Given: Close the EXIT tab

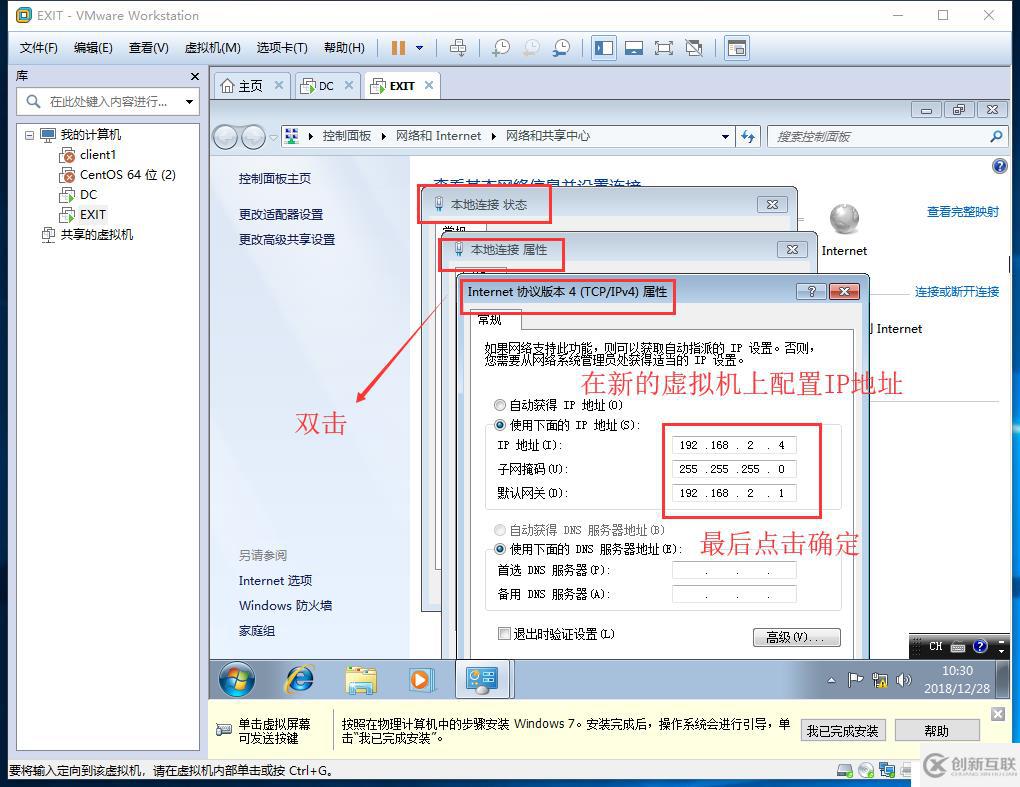Looking at the screenshot, I should pyautogui.click(x=429, y=85).
